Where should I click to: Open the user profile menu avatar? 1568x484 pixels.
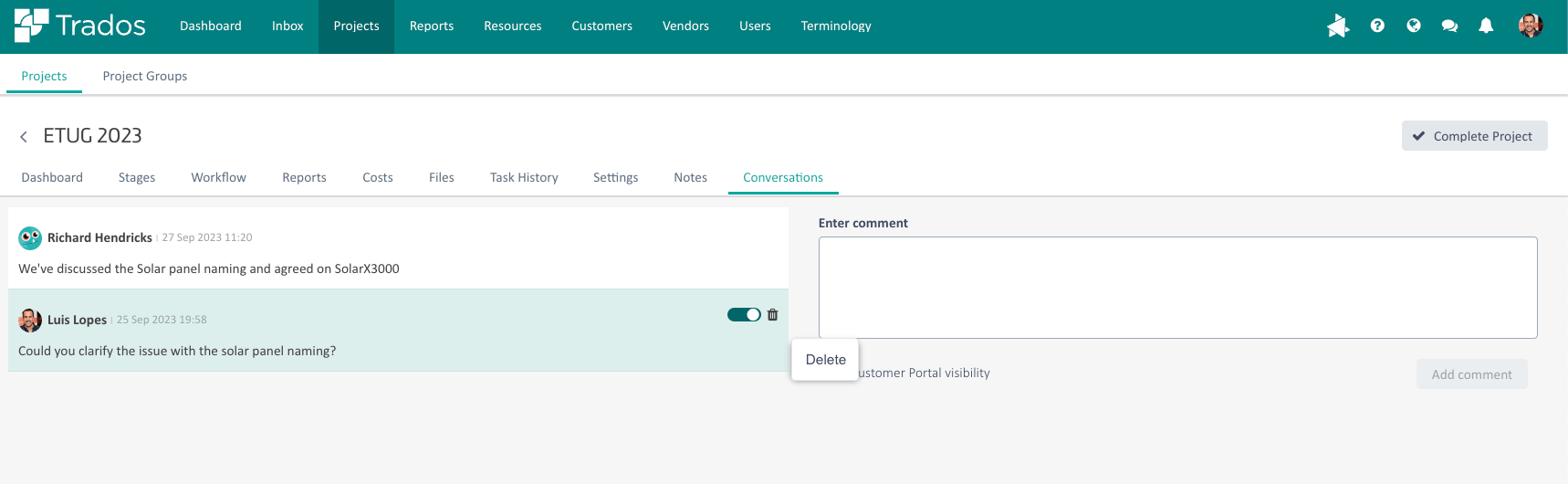pyautogui.click(x=1531, y=26)
